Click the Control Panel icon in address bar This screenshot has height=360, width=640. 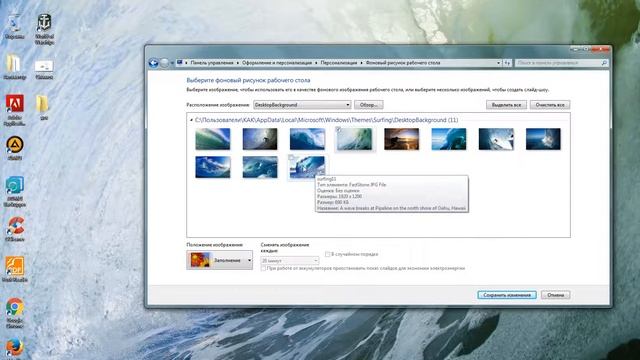[180, 62]
